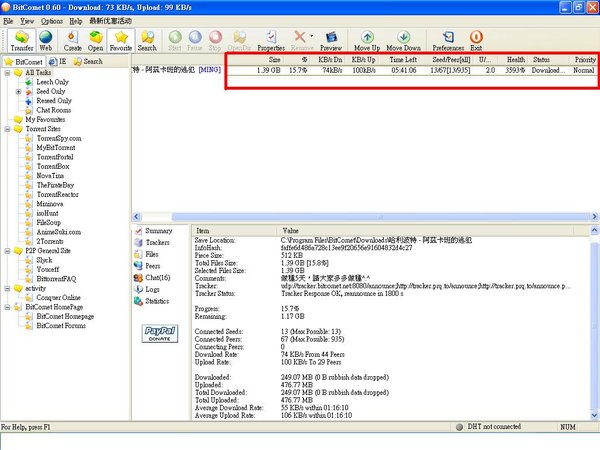Select the [MING] torrent task row

[x=365, y=70]
